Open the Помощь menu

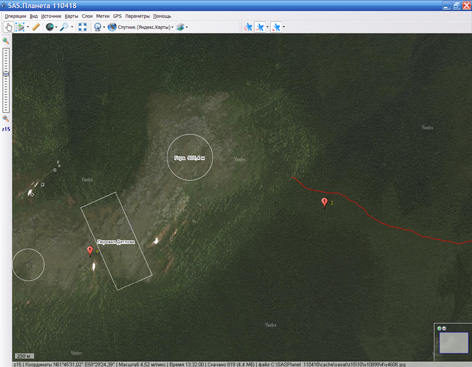[162, 16]
